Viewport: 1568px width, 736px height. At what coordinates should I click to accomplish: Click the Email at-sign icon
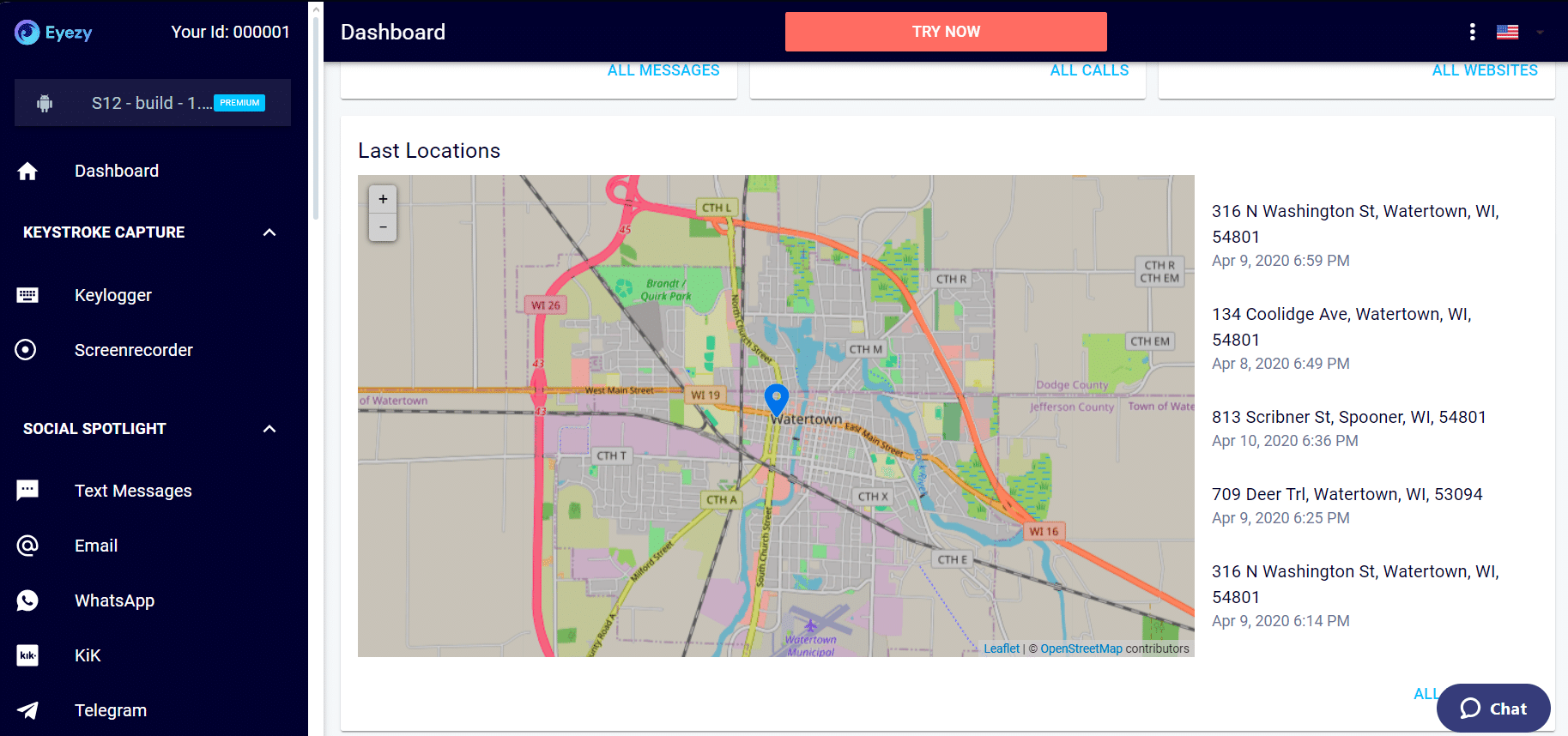[27, 546]
